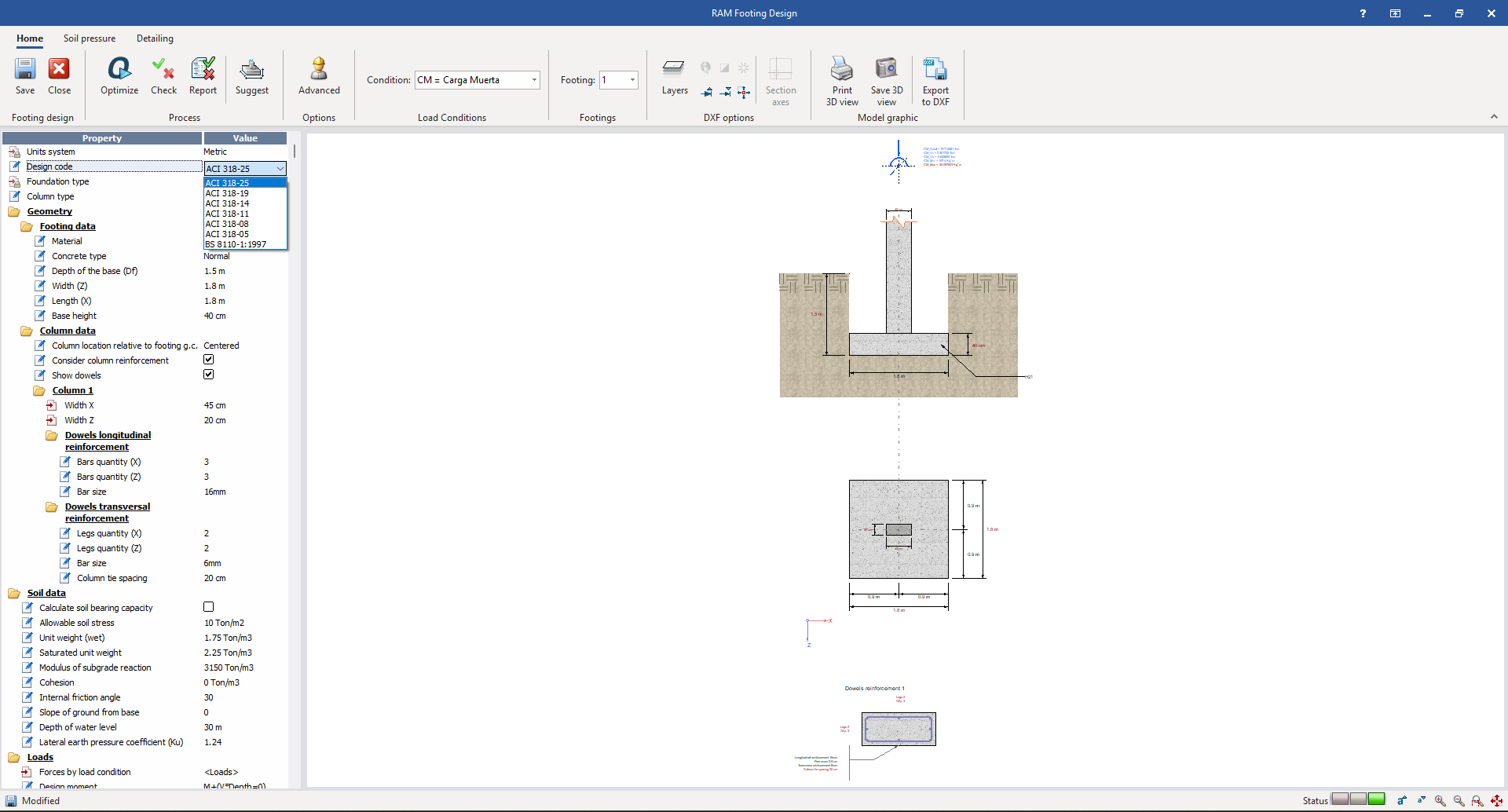This screenshot has width=1508, height=812.
Task: Switch to the Soil pressure tab
Action: (x=90, y=38)
